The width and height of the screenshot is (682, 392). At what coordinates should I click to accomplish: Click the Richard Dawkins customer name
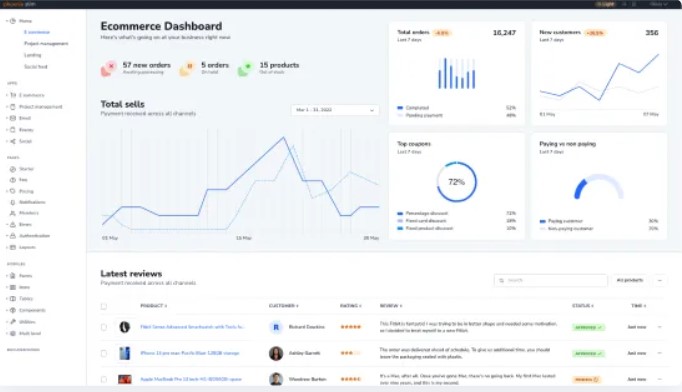pos(307,327)
